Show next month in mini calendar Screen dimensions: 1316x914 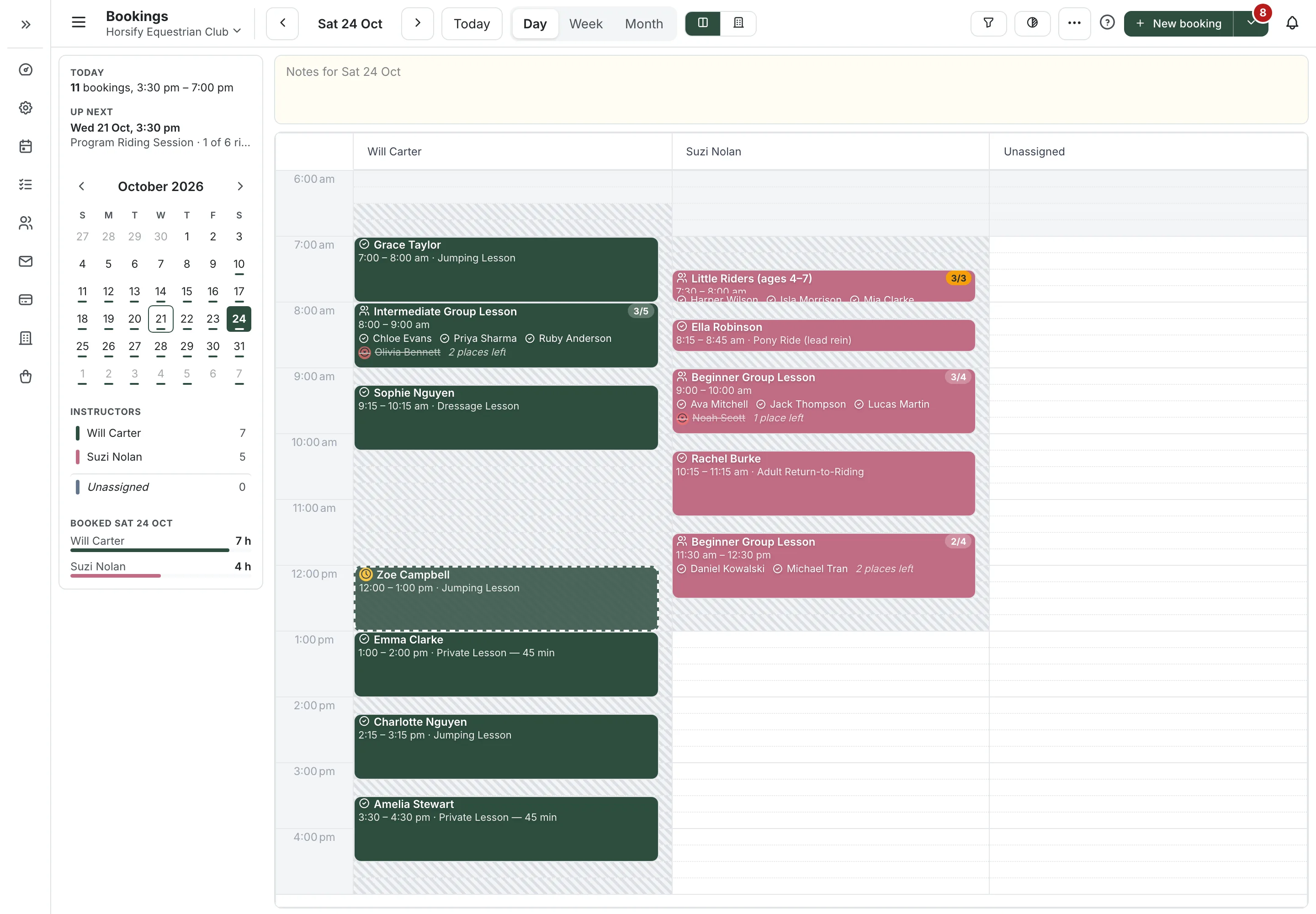[x=240, y=187]
